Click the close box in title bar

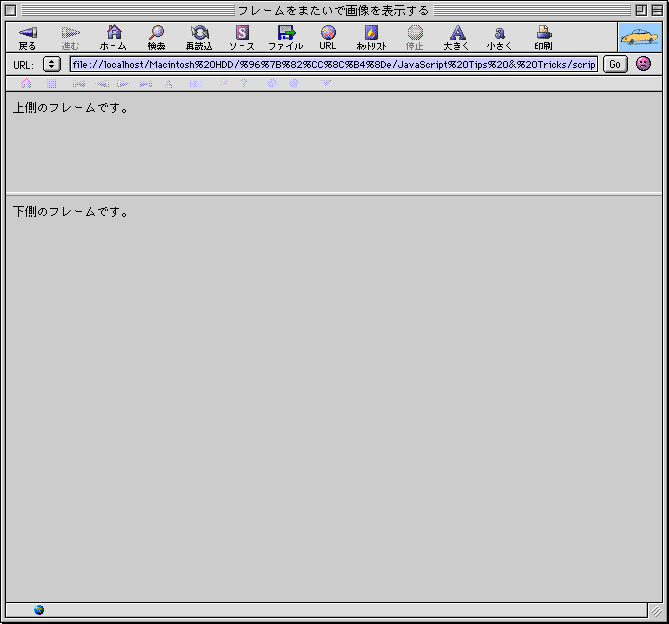pos(11,10)
